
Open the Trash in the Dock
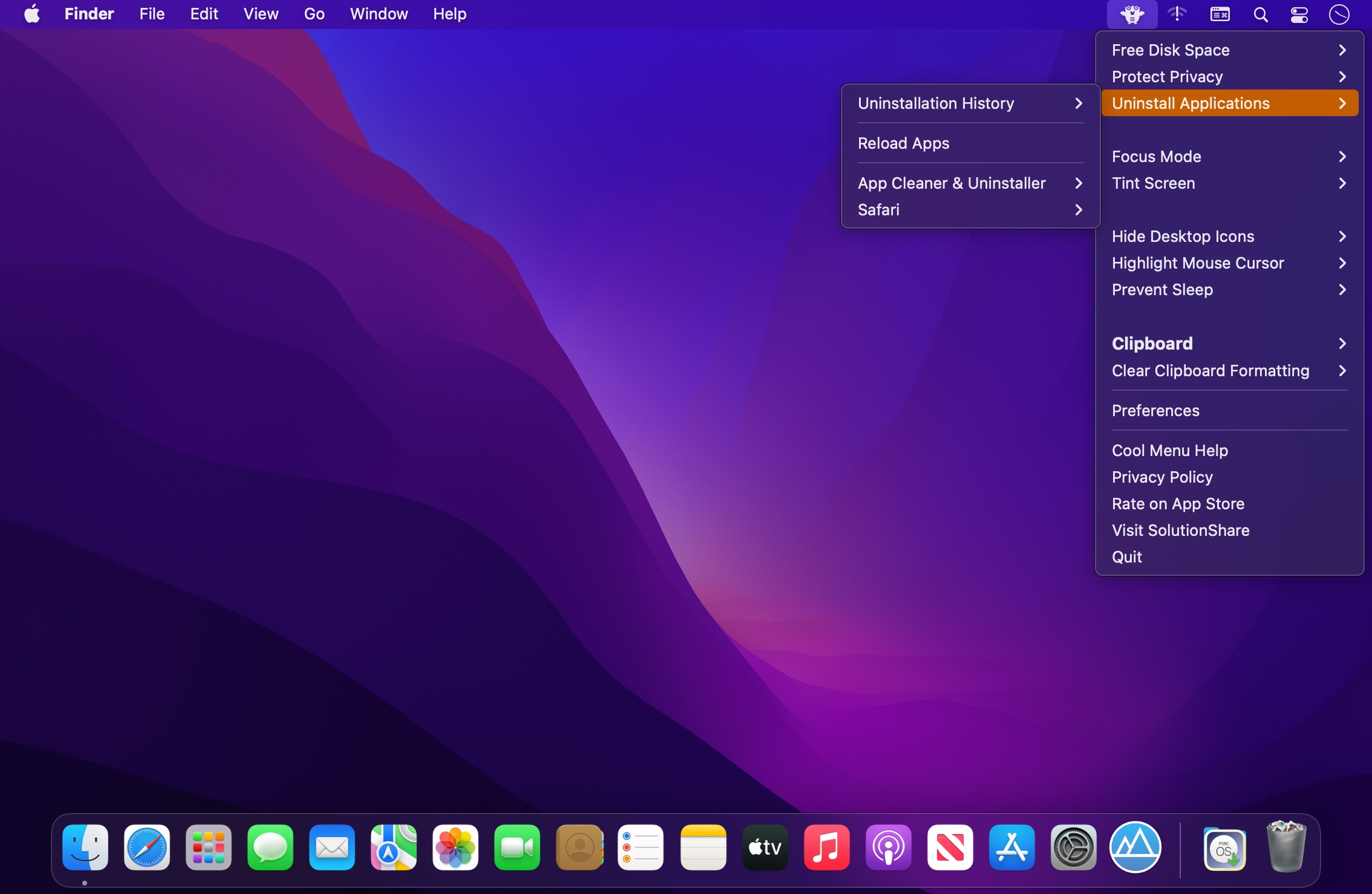coord(1285,847)
